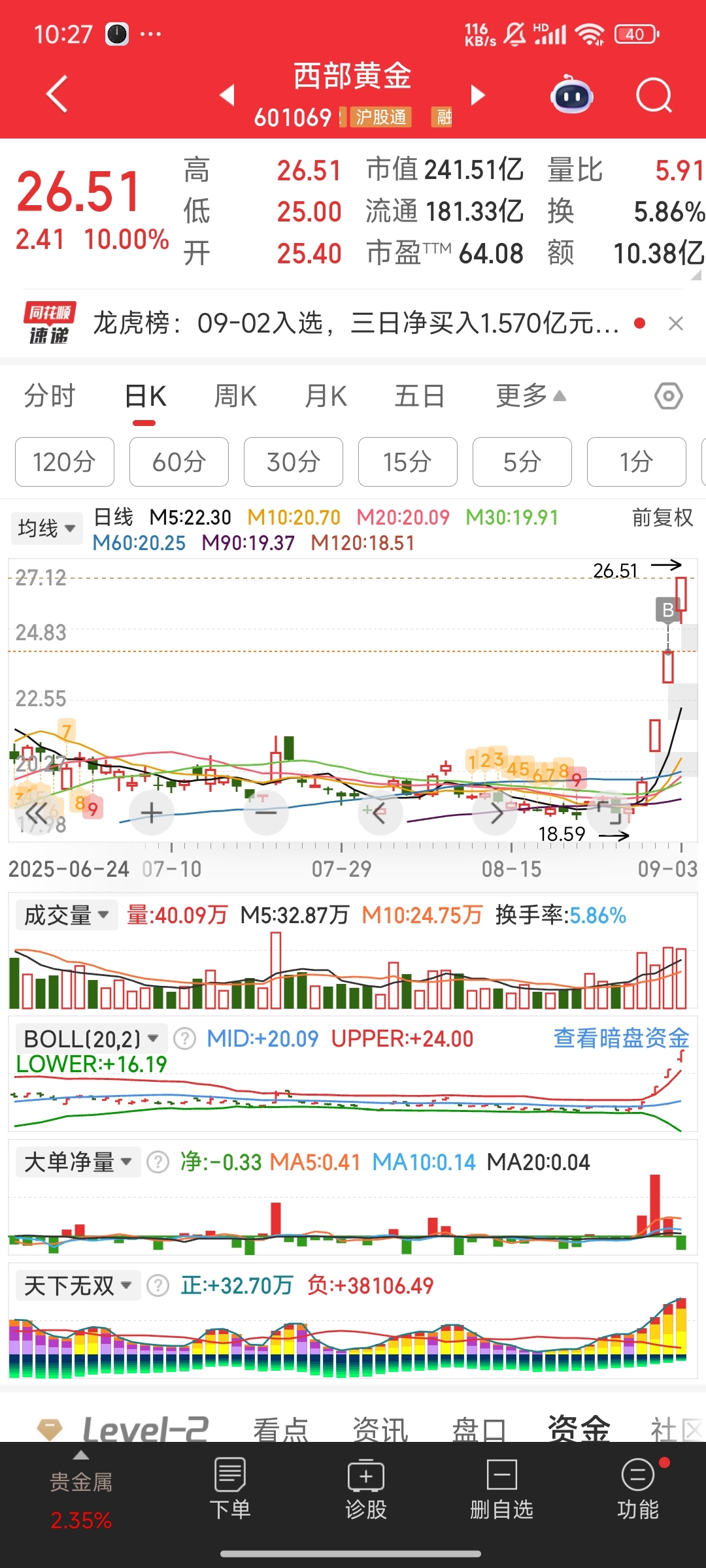Toggle 前复权 adjustment mode
This screenshot has width=706, height=1568.
pyautogui.click(x=662, y=517)
